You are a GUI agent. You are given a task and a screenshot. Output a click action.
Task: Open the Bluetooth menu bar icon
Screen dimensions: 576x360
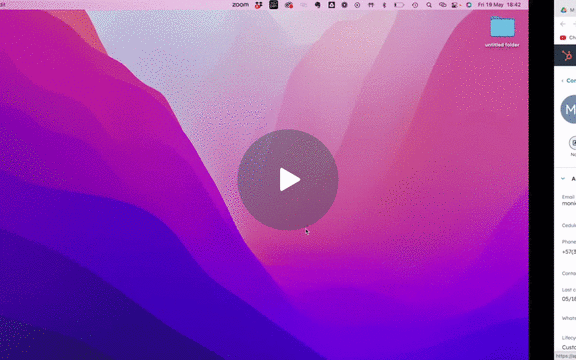tap(385, 5)
